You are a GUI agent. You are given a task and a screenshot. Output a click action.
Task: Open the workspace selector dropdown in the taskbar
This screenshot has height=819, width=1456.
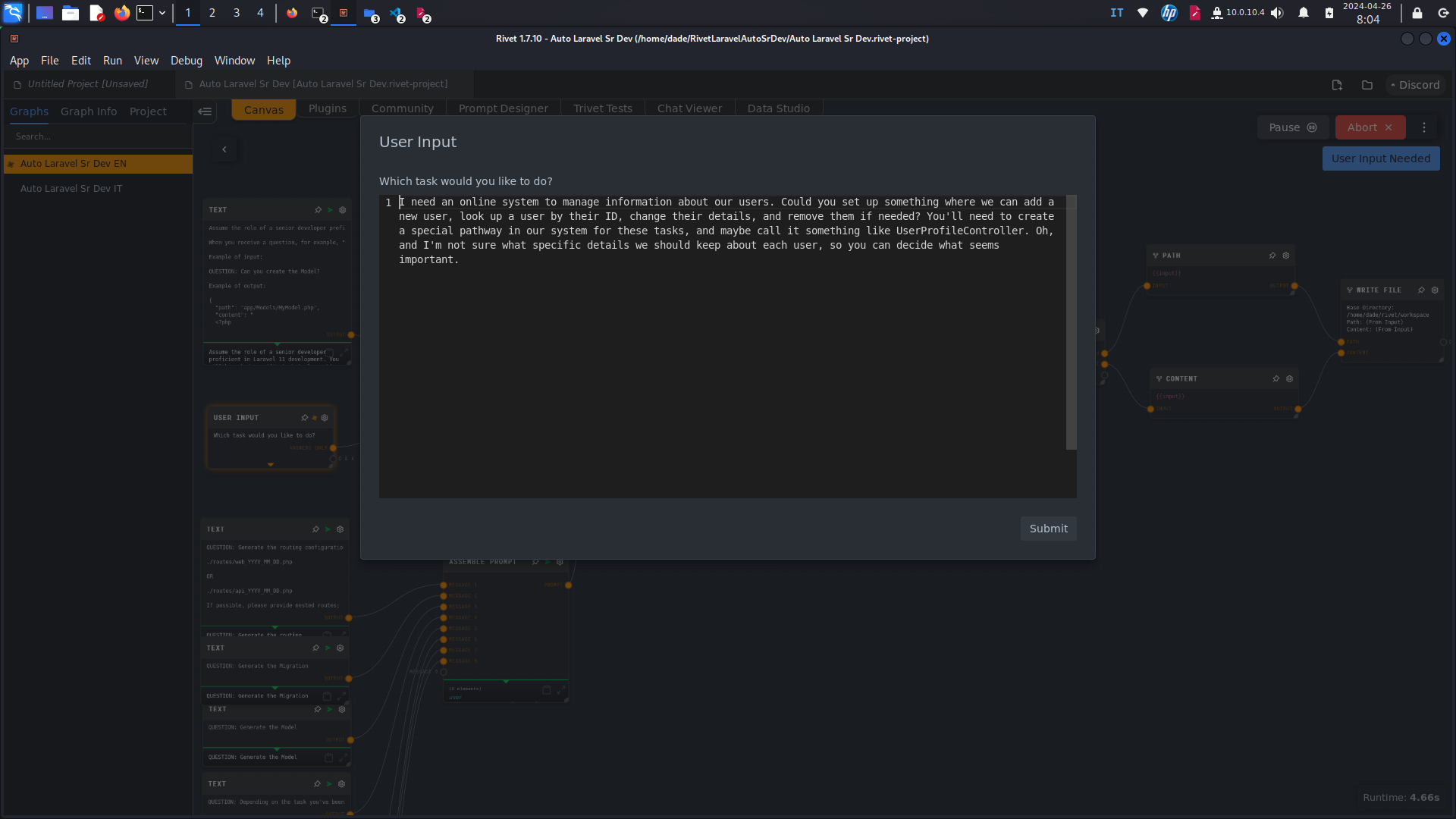click(x=162, y=13)
